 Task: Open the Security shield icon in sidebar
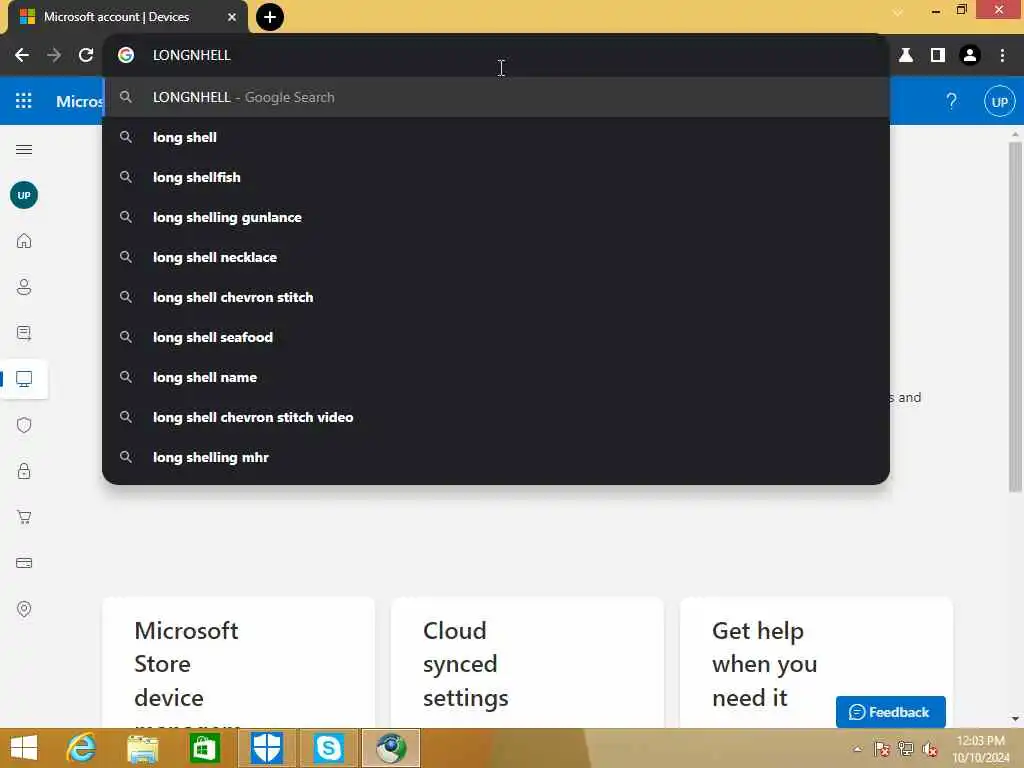coord(24,425)
